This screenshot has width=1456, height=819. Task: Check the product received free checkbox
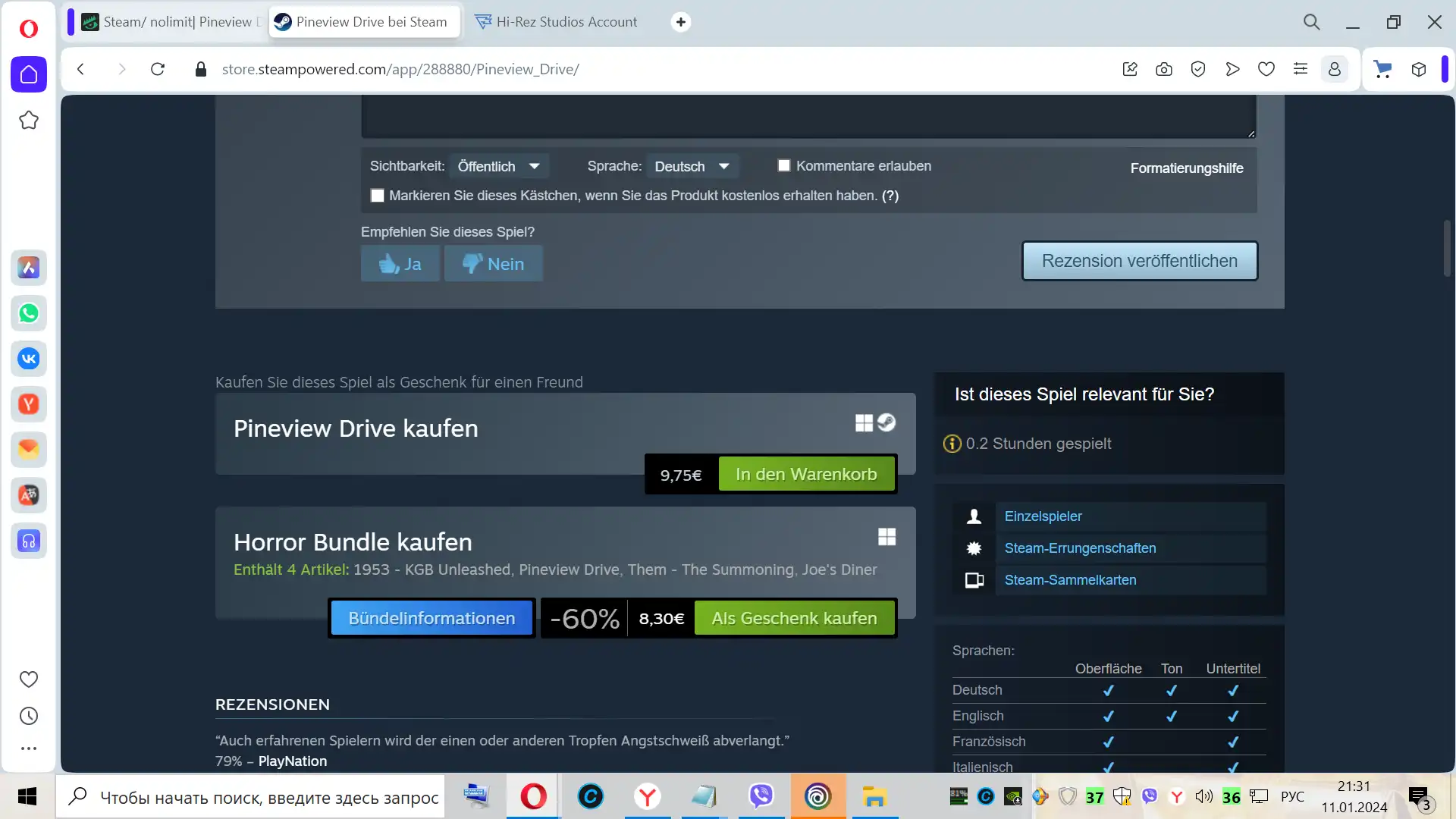coord(377,196)
